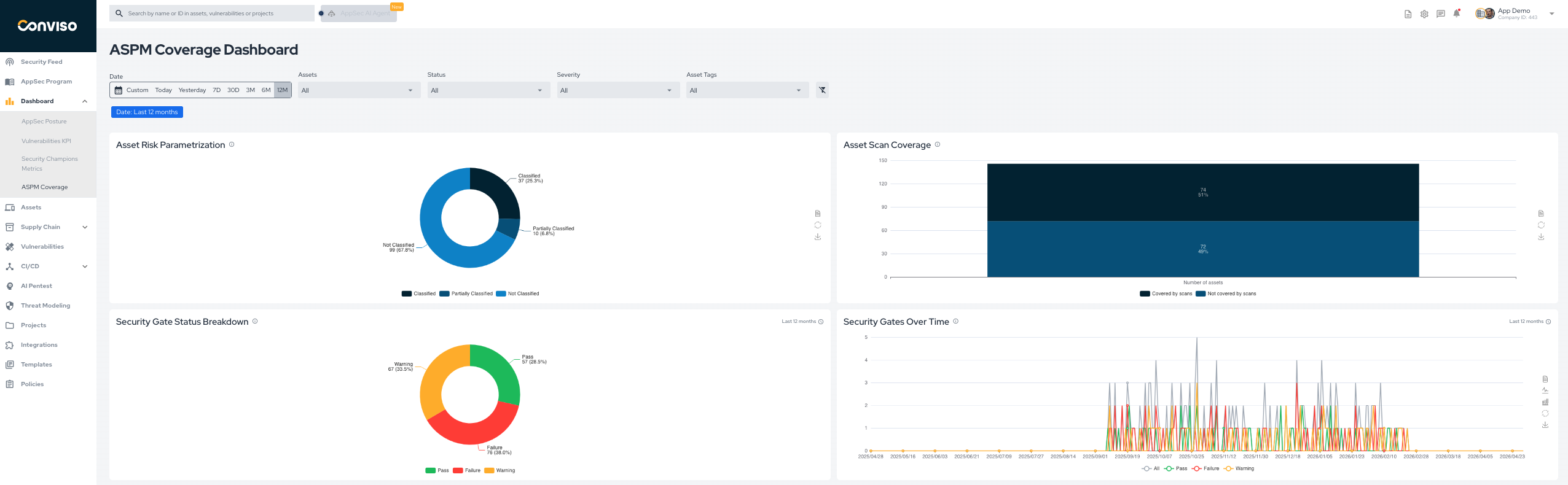This screenshot has height=485, width=1568.
Task: Download Asset Risk Parametrization chart image
Action: (818, 237)
